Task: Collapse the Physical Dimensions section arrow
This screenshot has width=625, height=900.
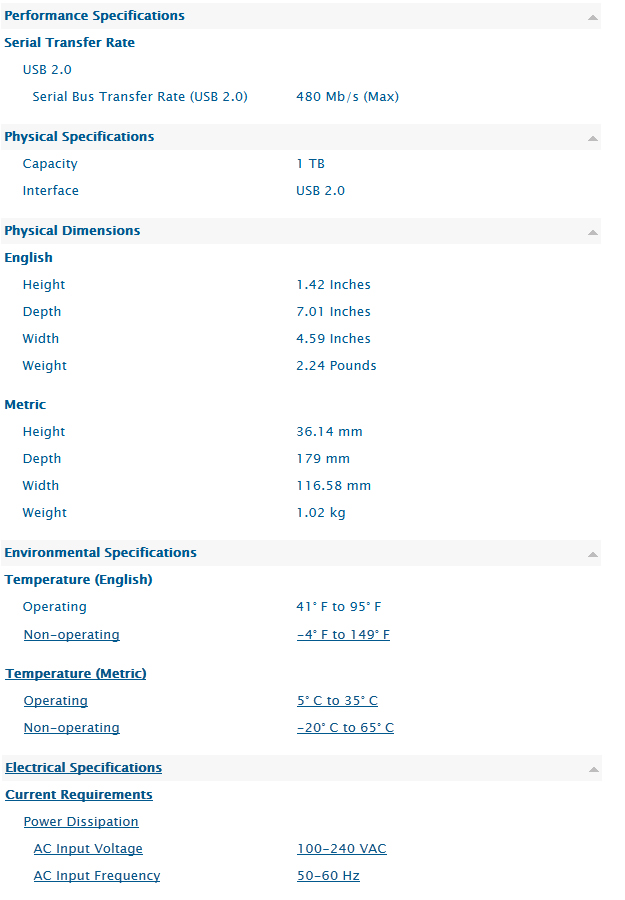Action: [x=593, y=232]
